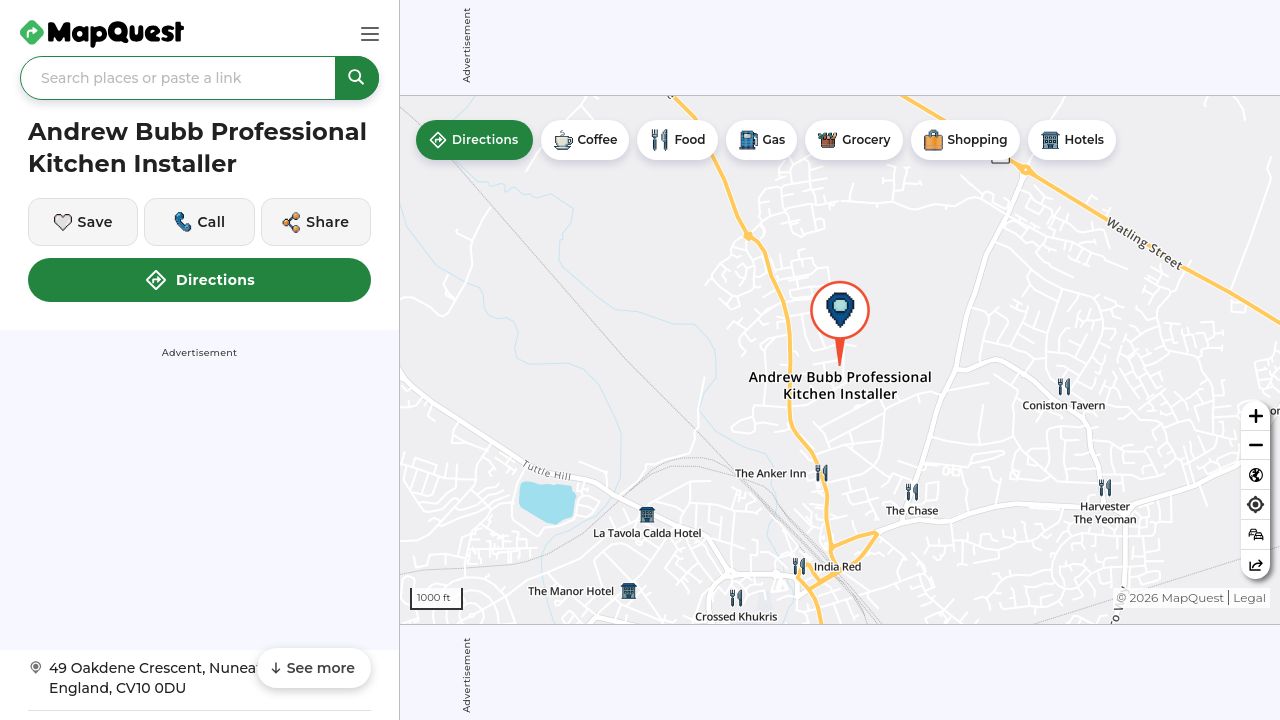Click the Directions chip on the map
The height and width of the screenshot is (720, 1280).
tap(474, 140)
